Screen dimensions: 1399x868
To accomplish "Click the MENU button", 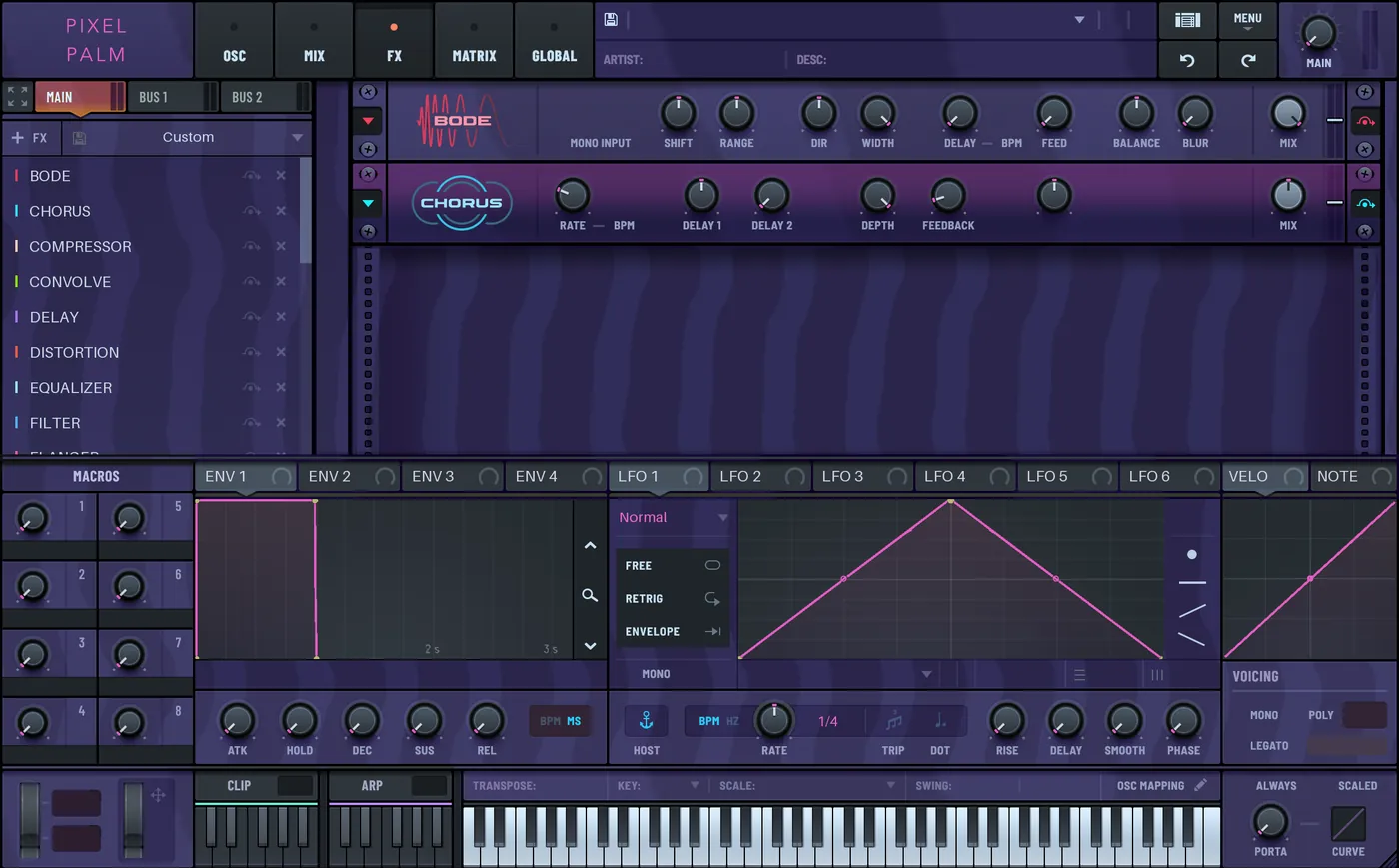I will click(1247, 21).
